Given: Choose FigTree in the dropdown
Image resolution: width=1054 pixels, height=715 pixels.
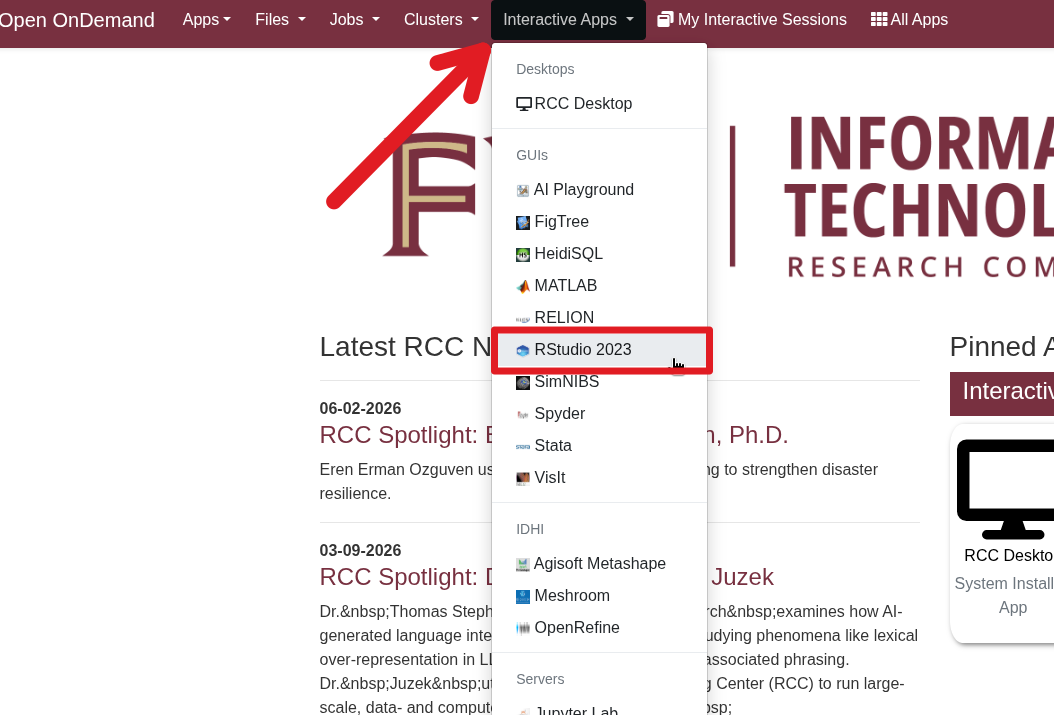Looking at the screenshot, I should coord(599,222).
